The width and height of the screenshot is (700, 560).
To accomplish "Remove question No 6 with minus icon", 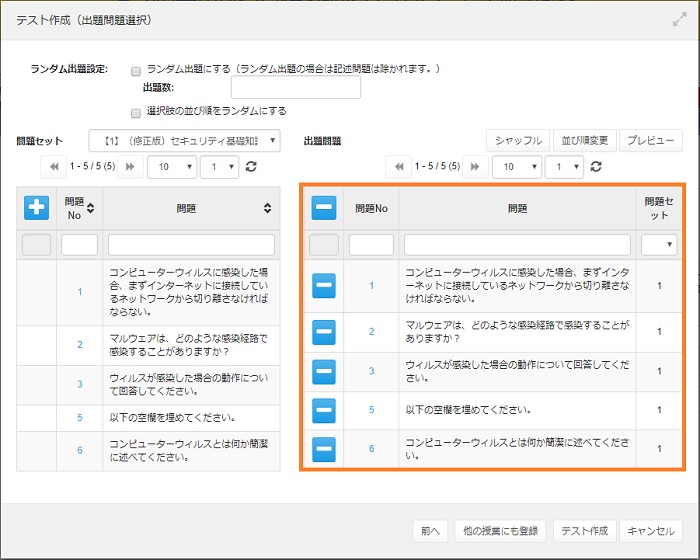I will (x=323, y=448).
